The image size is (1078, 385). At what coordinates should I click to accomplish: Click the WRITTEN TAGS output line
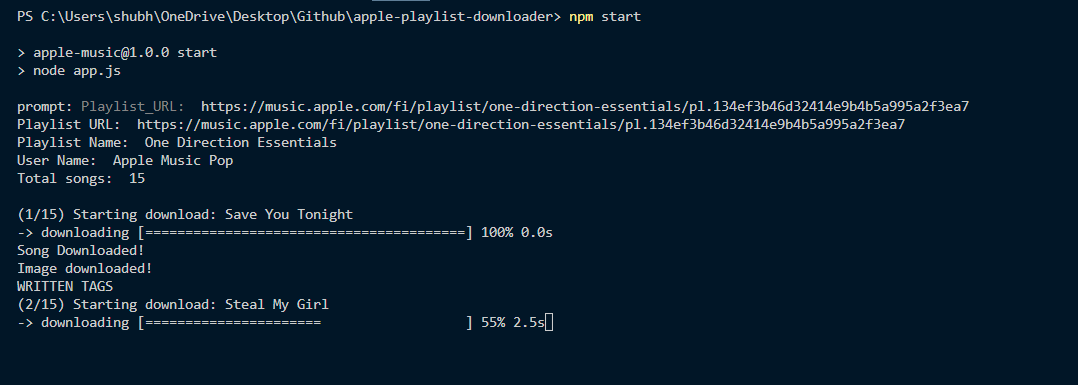(65, 286)
